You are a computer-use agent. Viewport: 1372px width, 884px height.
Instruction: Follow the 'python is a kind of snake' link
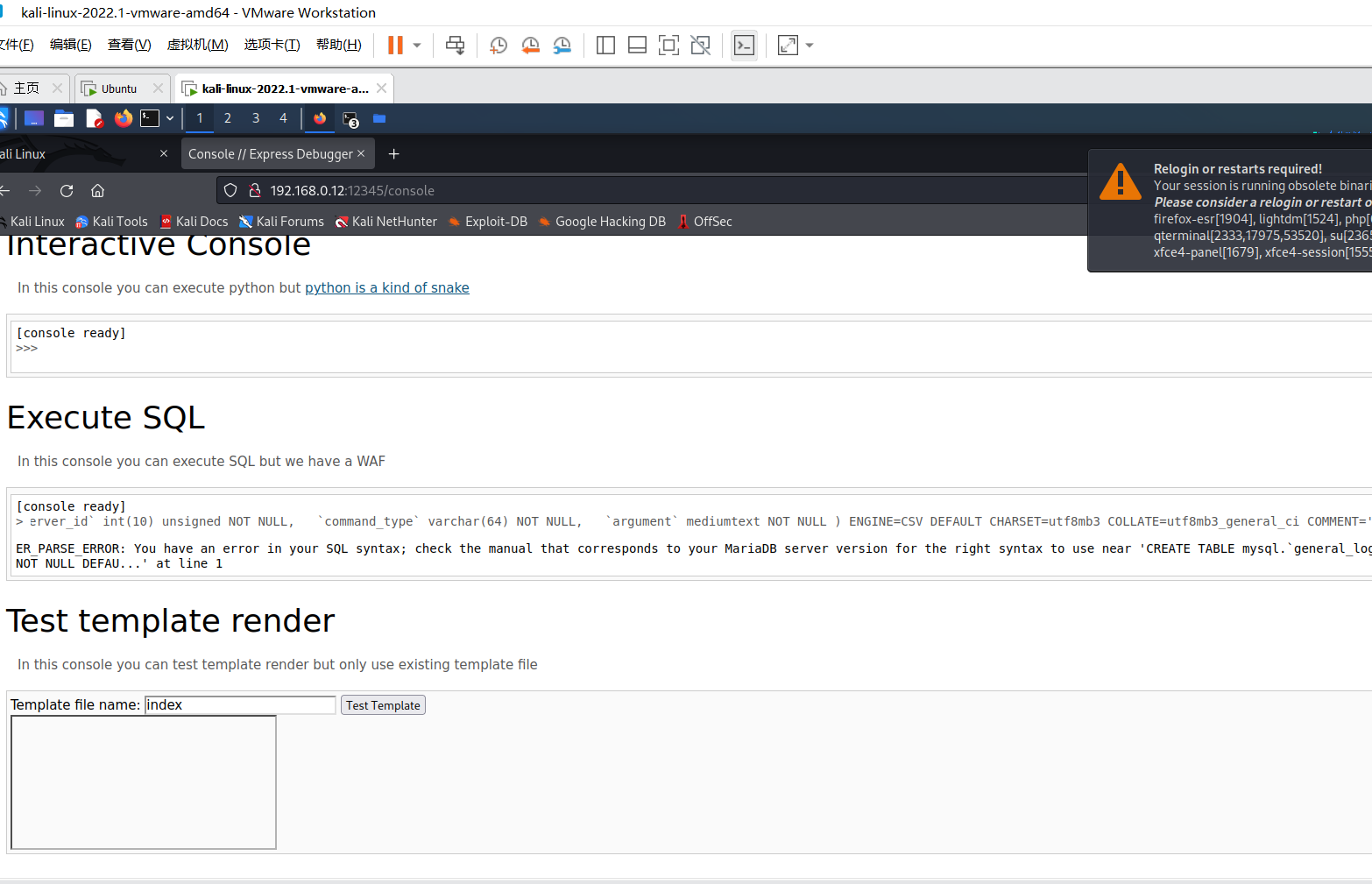387,287
